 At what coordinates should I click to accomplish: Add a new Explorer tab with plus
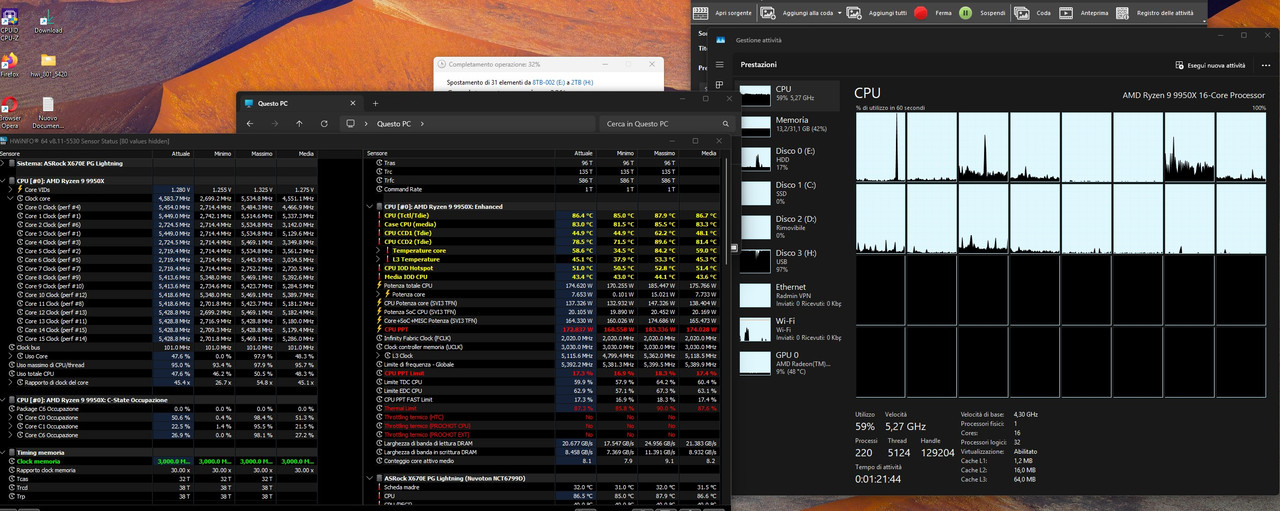point(376,103)
